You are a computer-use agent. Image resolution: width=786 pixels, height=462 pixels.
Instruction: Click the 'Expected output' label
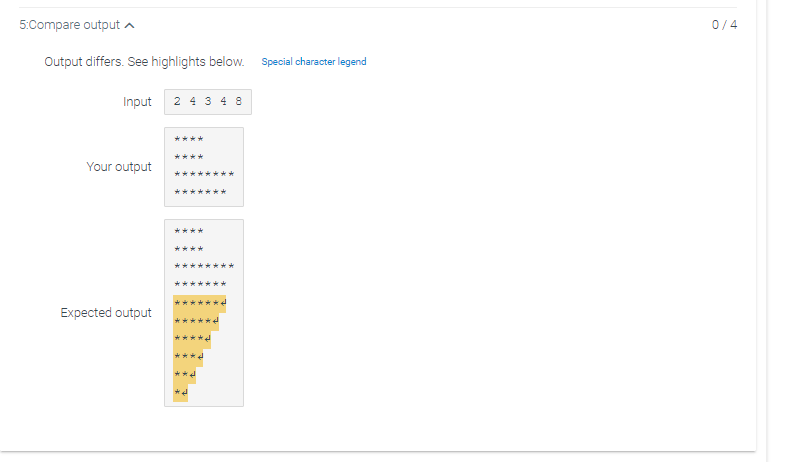point(106,313)
